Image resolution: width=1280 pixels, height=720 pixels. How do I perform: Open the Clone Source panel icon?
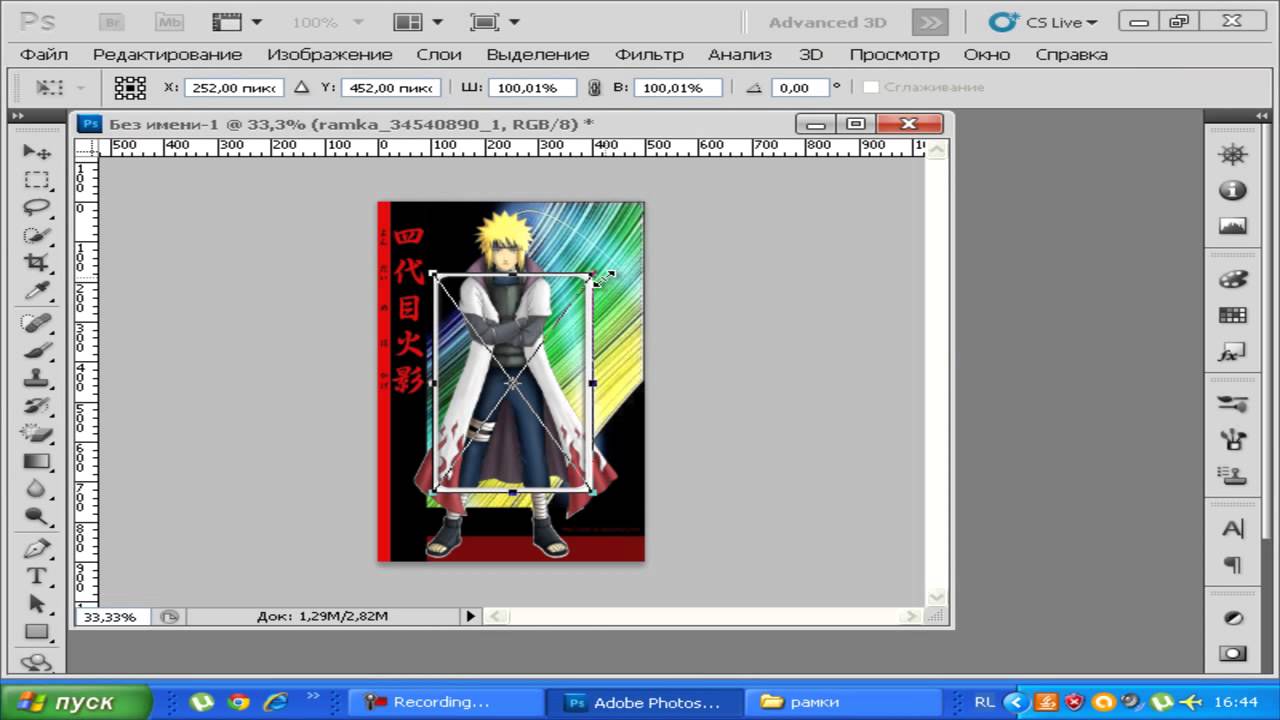point(1232,475)
